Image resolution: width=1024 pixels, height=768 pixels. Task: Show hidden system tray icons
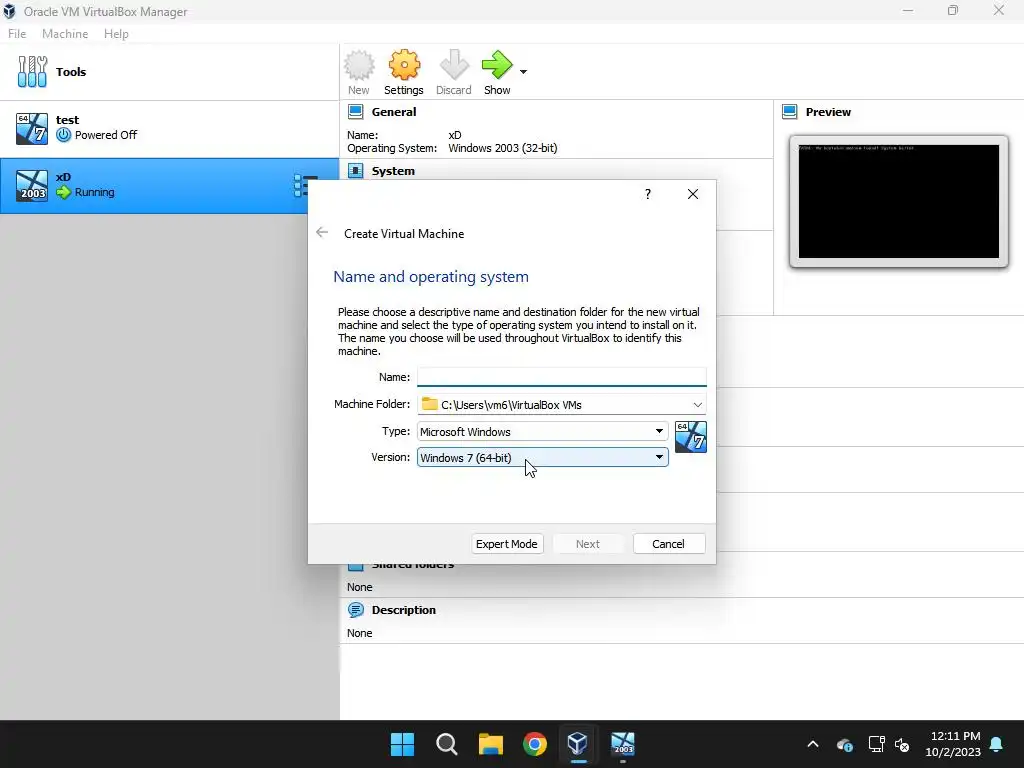click(813, 744)
